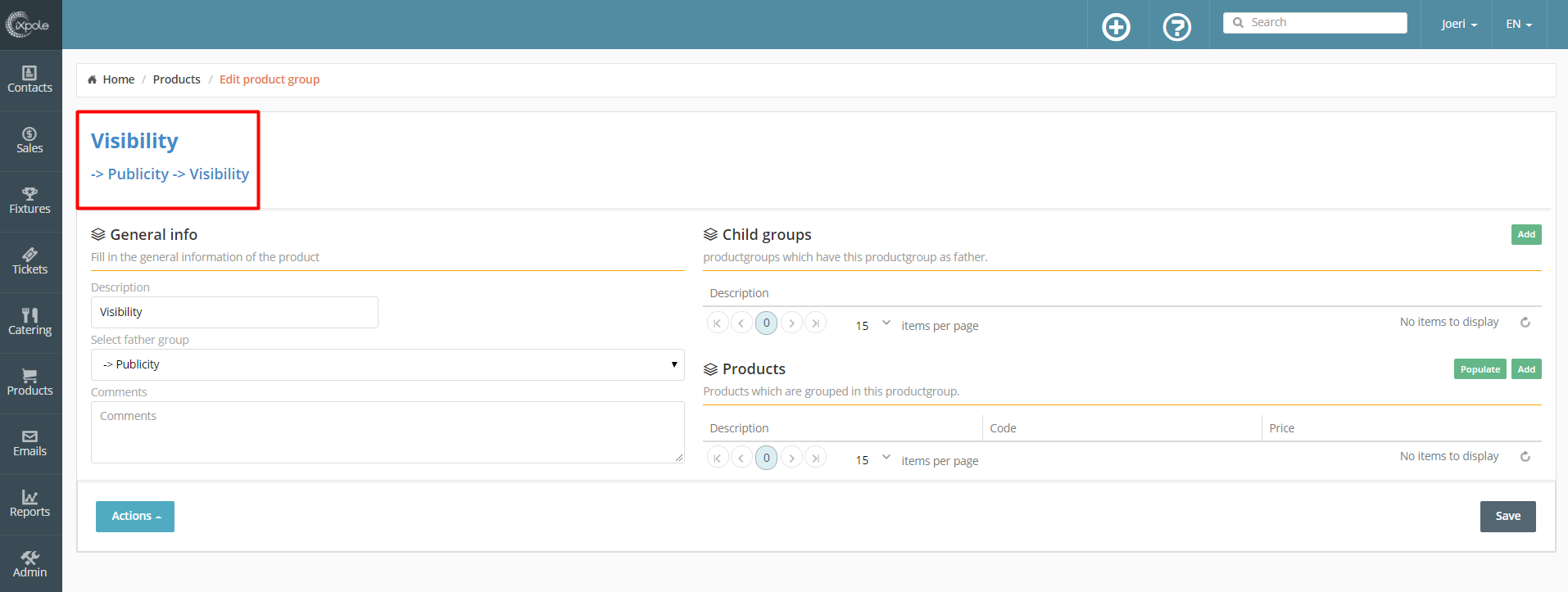Go to previous page of Products grid
This screenshot has height=592, width=1568.
[x=741, y=458]
